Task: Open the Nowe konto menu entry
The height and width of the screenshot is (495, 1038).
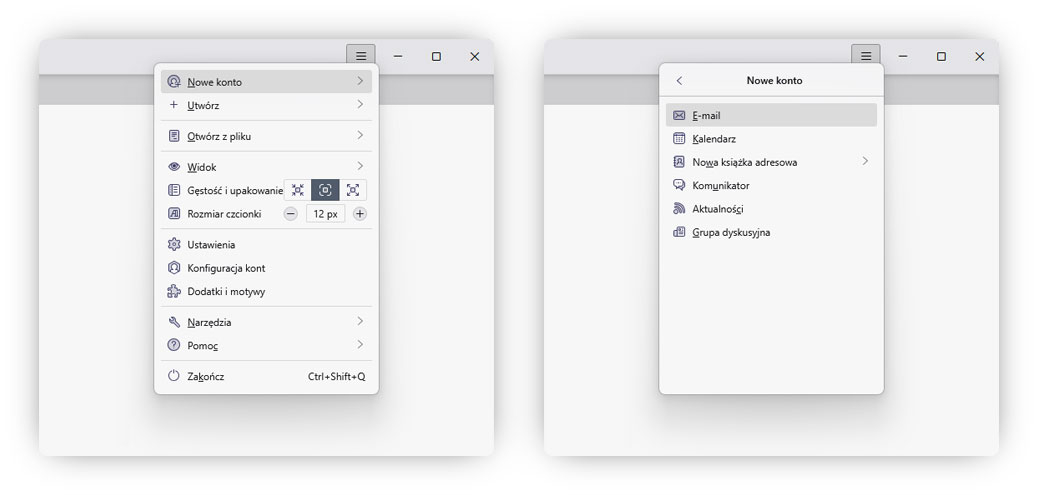Action: [x=266, y=81]
